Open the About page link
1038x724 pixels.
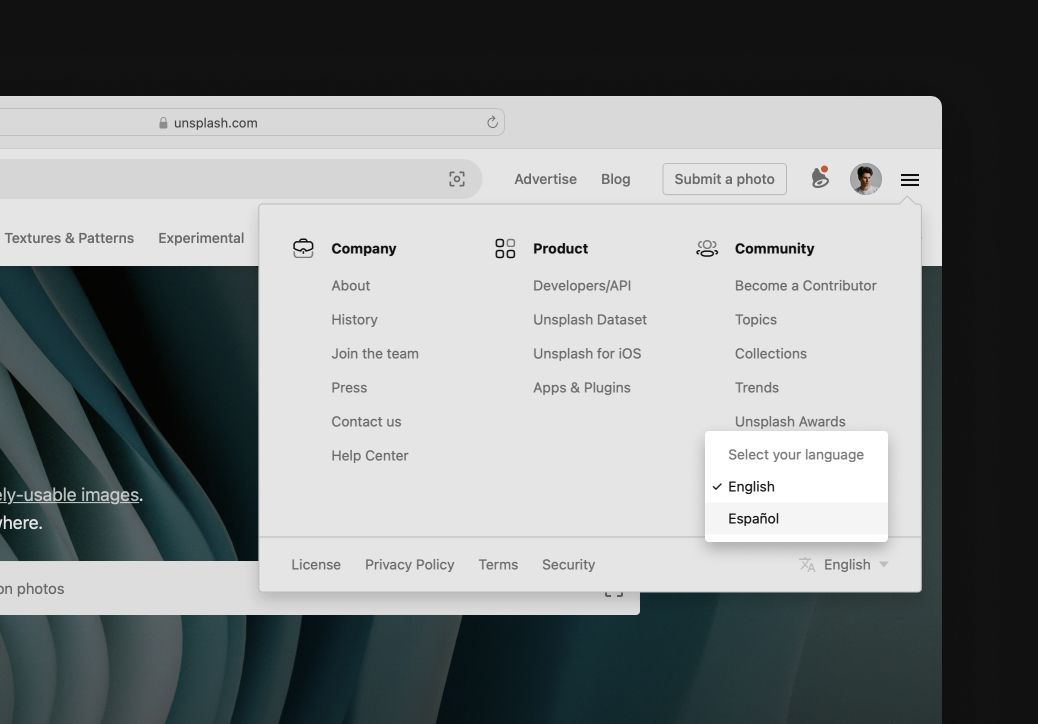[351, 286]
